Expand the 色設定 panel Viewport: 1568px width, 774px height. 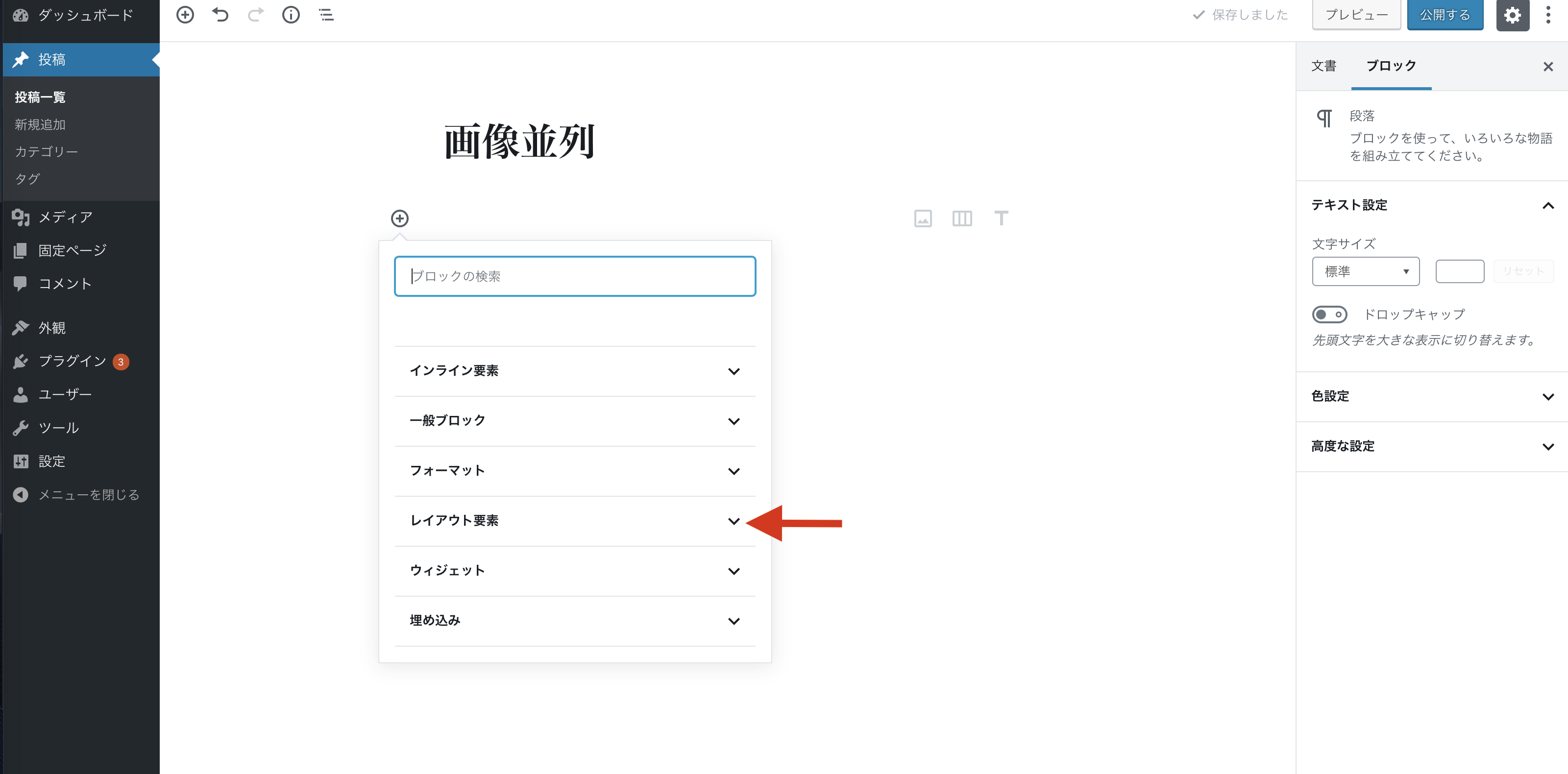coord(1431,397)
